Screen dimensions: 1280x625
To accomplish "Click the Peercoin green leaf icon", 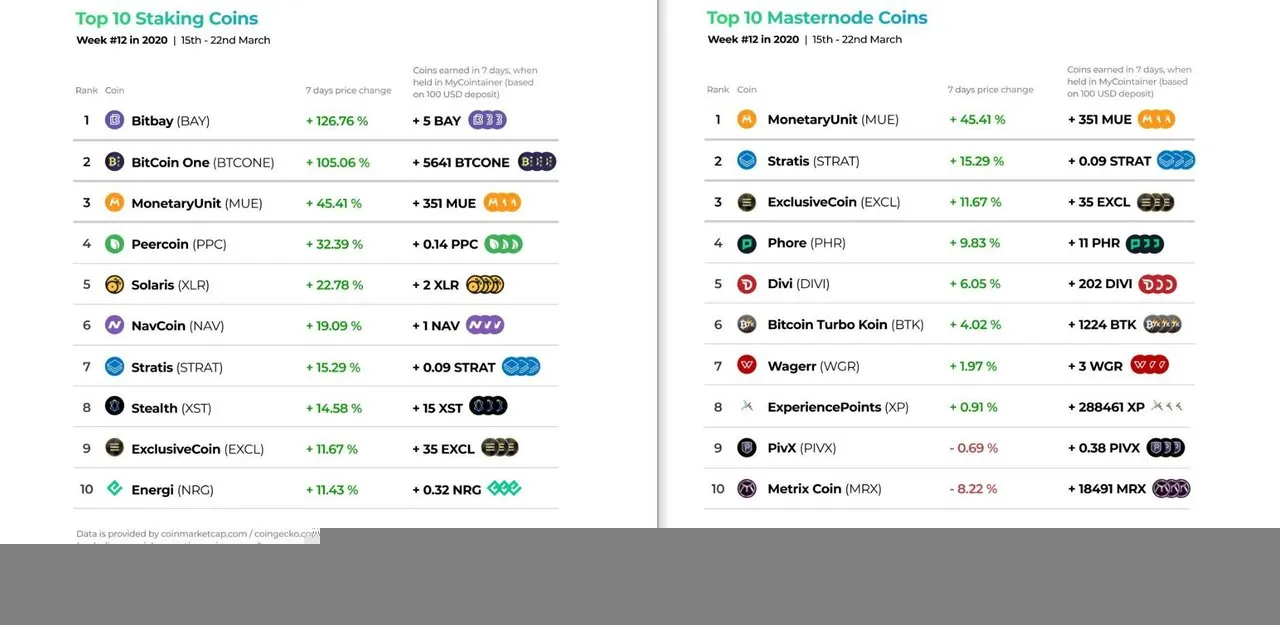I will (x=115, y=243).
